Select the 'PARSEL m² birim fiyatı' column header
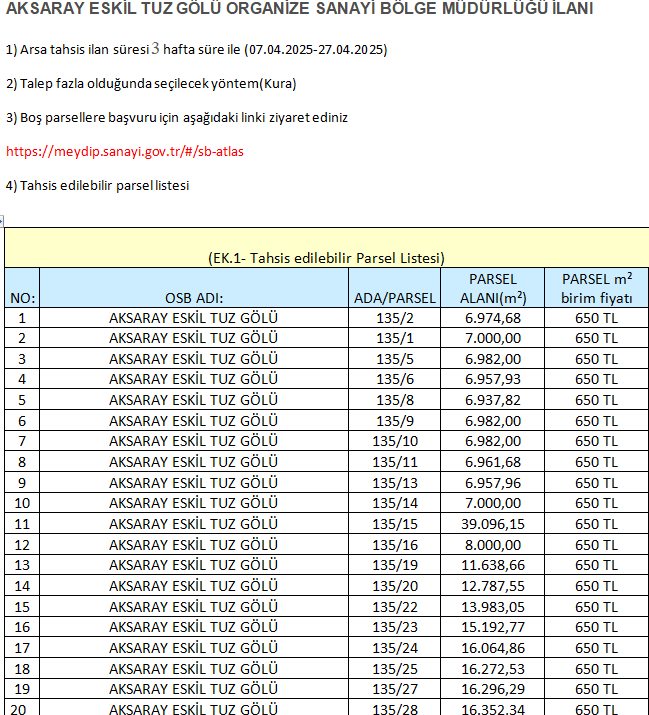Image resolution: width=649 pixels, height=715 pixels. (x=596, y=288)
